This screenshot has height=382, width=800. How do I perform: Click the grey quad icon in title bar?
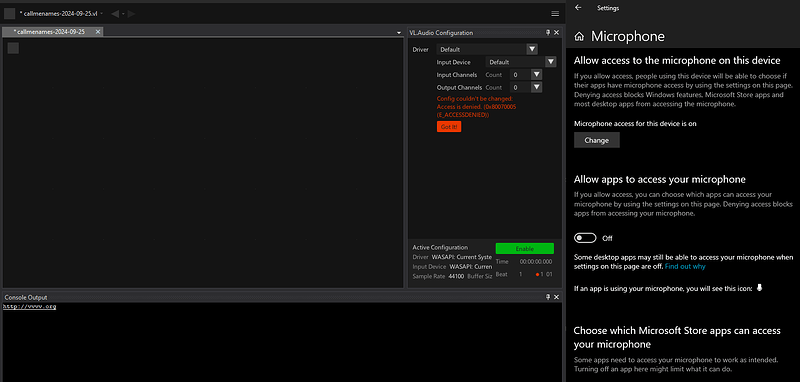click(x=9, y=13)
